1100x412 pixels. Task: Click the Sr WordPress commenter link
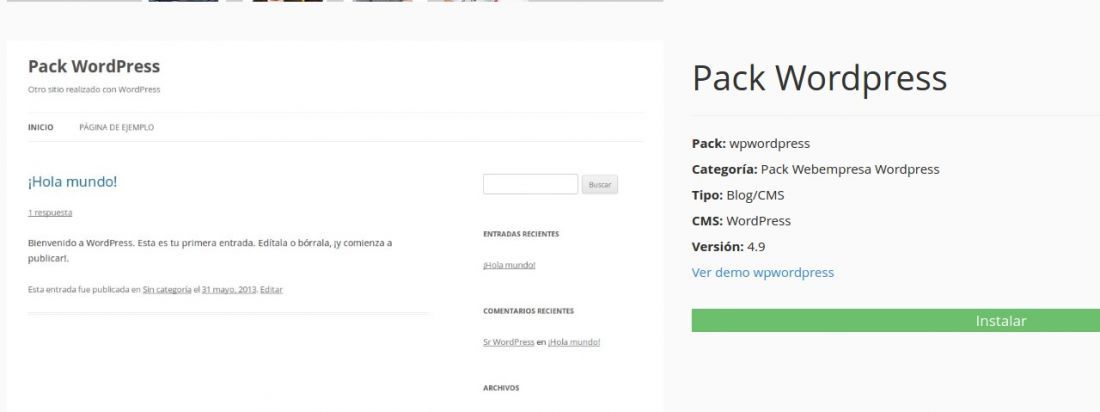(509, 343)
